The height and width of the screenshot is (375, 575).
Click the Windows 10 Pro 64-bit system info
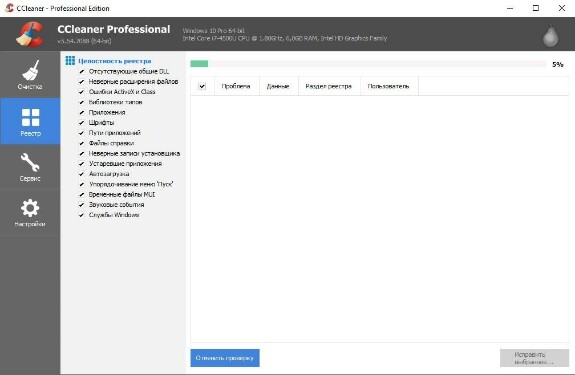point(213,30)
